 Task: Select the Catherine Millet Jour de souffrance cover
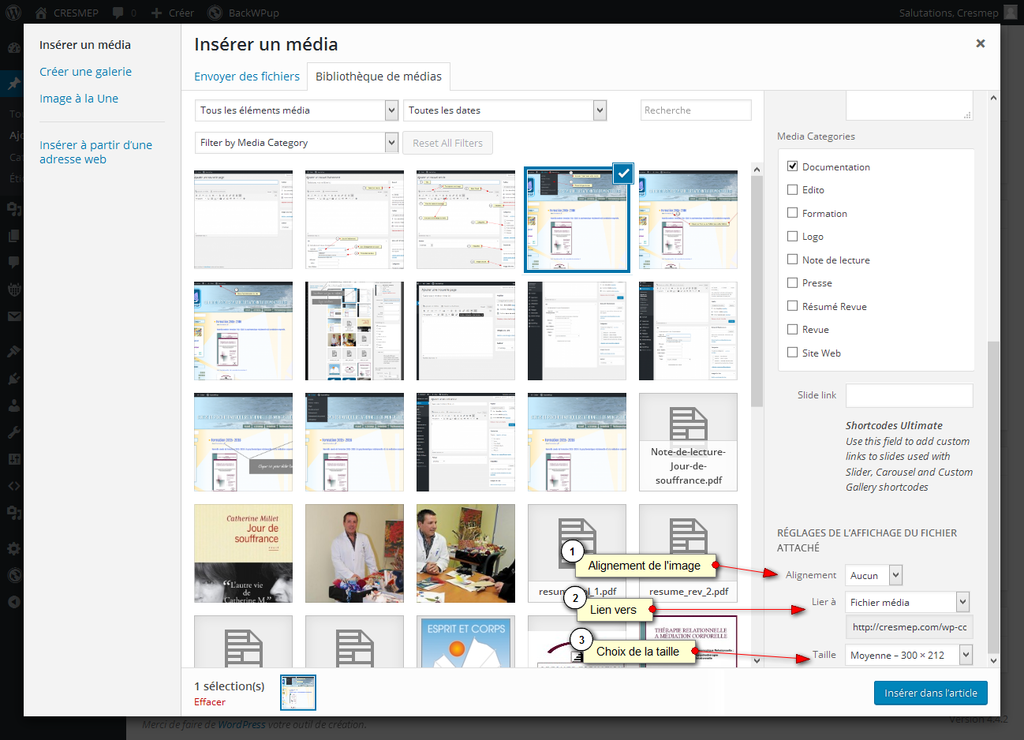[243, 553]
